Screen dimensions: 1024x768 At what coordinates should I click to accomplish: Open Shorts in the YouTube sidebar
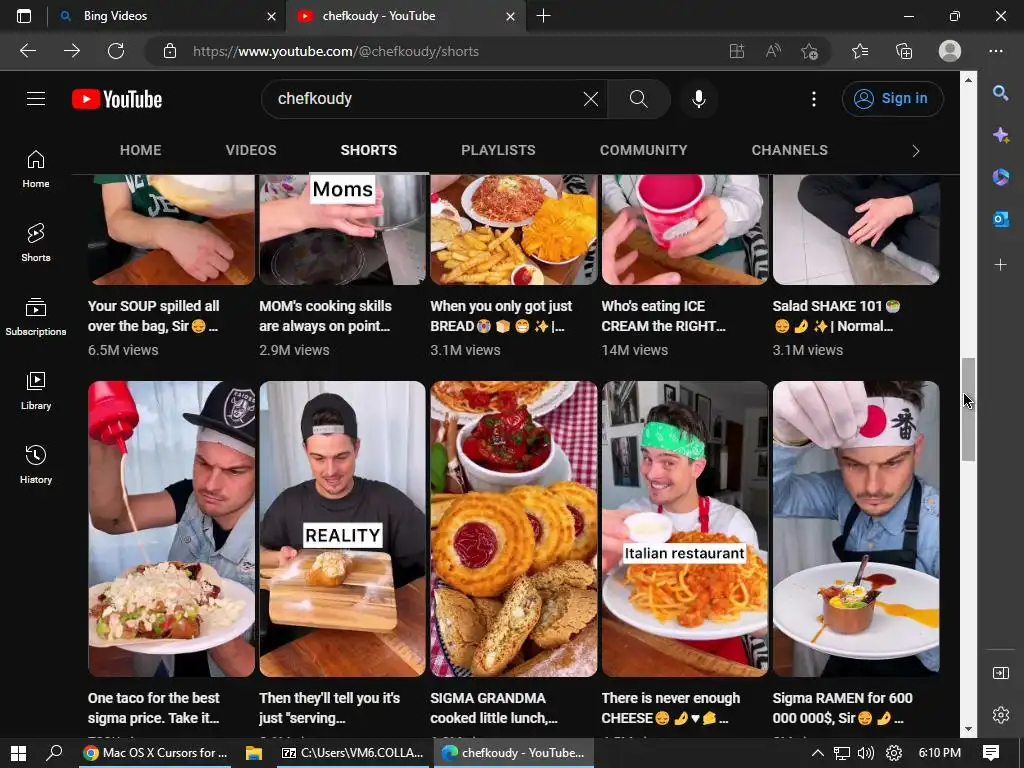pos(36,242)
